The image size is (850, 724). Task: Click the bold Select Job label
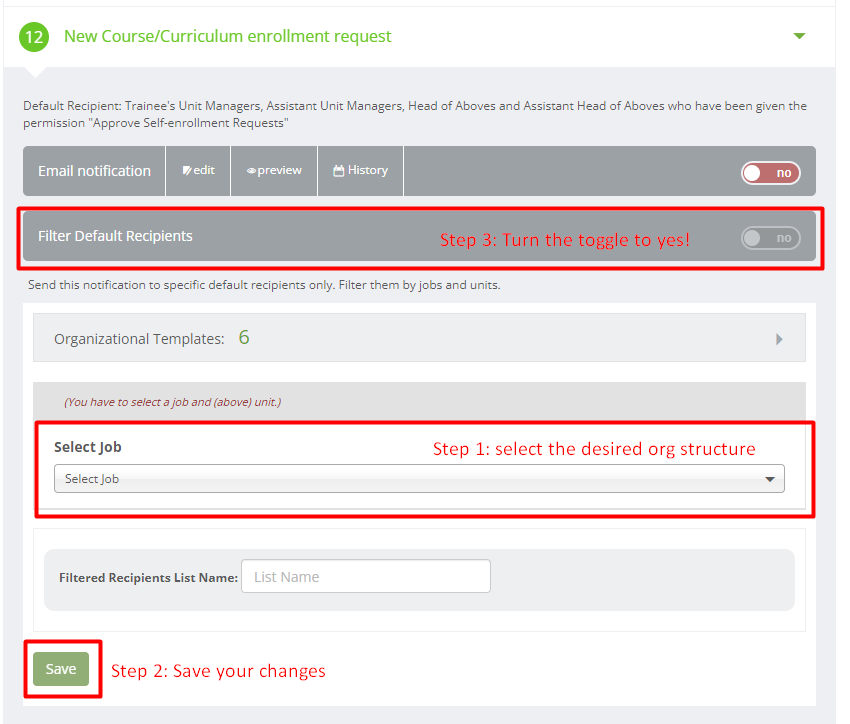click(x=88, y=447)
